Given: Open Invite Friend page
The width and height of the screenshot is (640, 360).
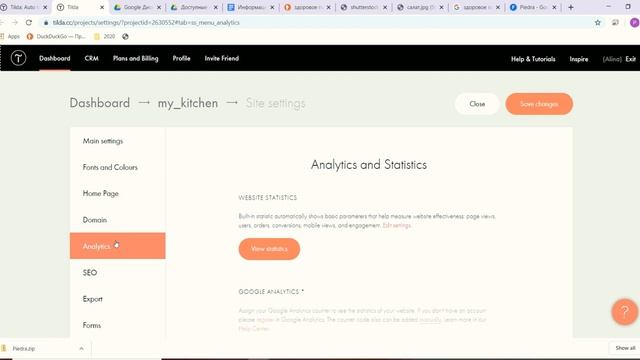Looking at the screenshot, I should pyautogui.click(x=222, y=58).
